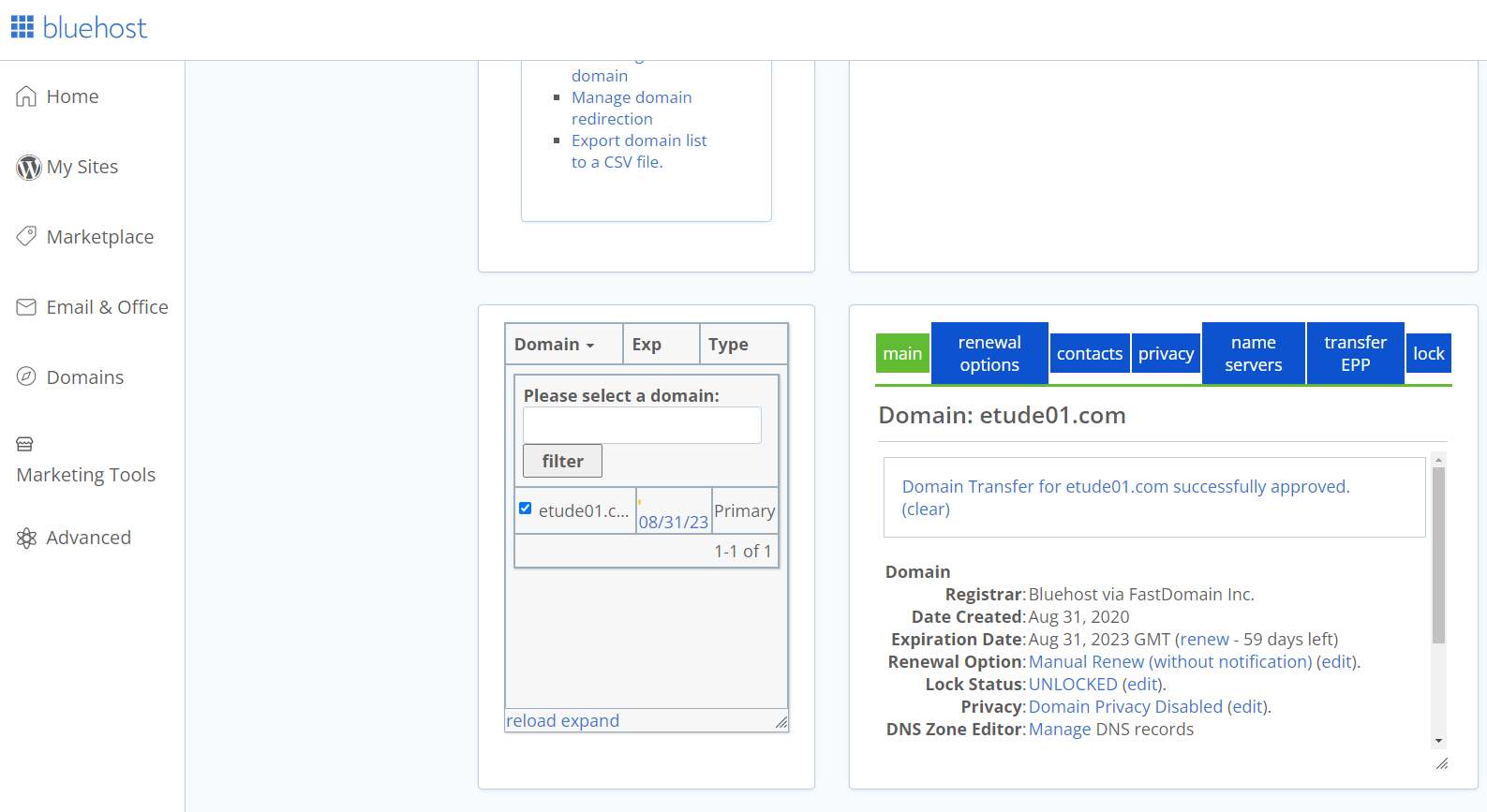This screenshot has height=812, width=1487.
Task: Click the Advanced atom icon
Action: pyautogui.click(x=26, y=538)
